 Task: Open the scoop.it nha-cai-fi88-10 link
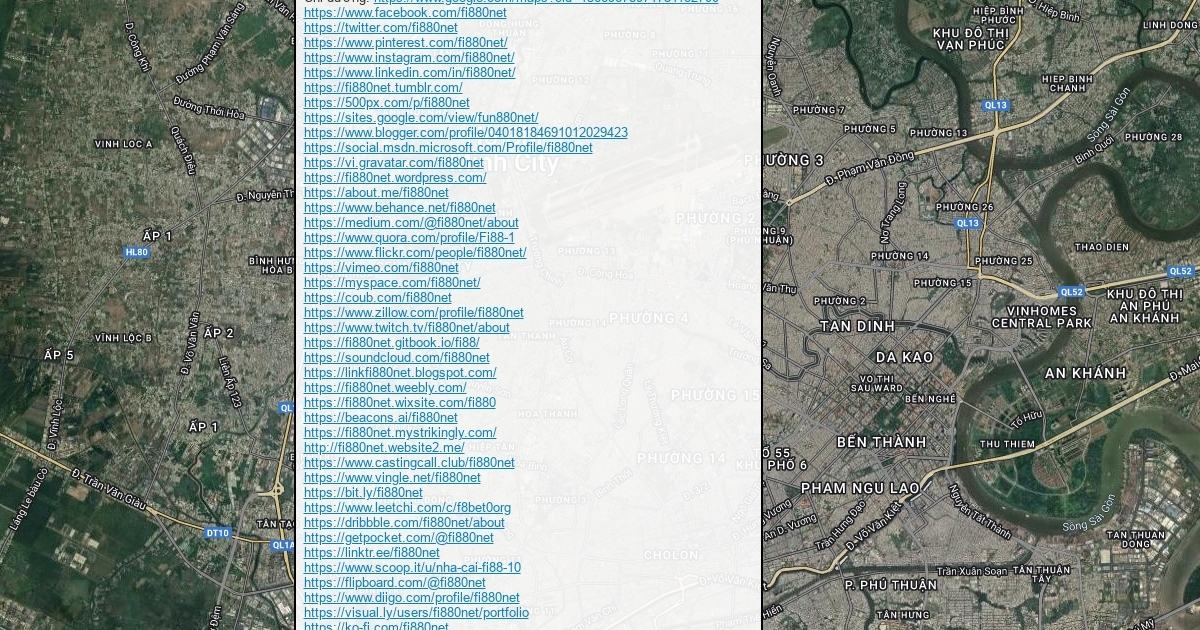coord(412,568)
